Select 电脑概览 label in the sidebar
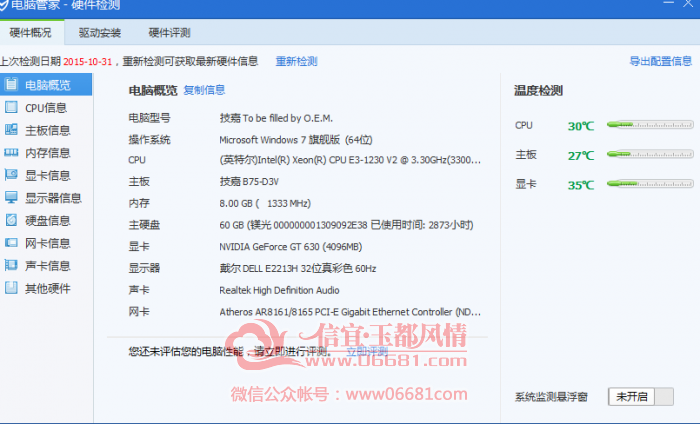Image resolution: width=700 pixels, height=424 pixels. coord(48,85)
